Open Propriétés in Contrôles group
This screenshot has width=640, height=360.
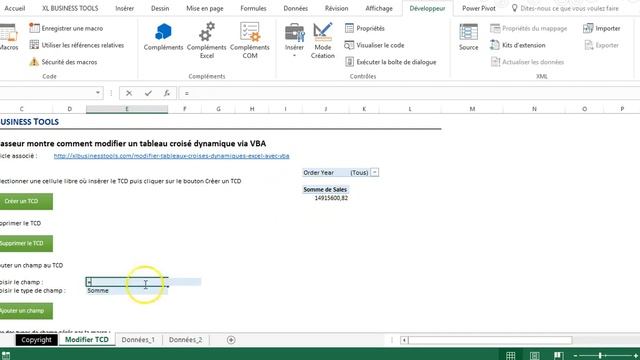pyautogui.click(x=365, y=28)
